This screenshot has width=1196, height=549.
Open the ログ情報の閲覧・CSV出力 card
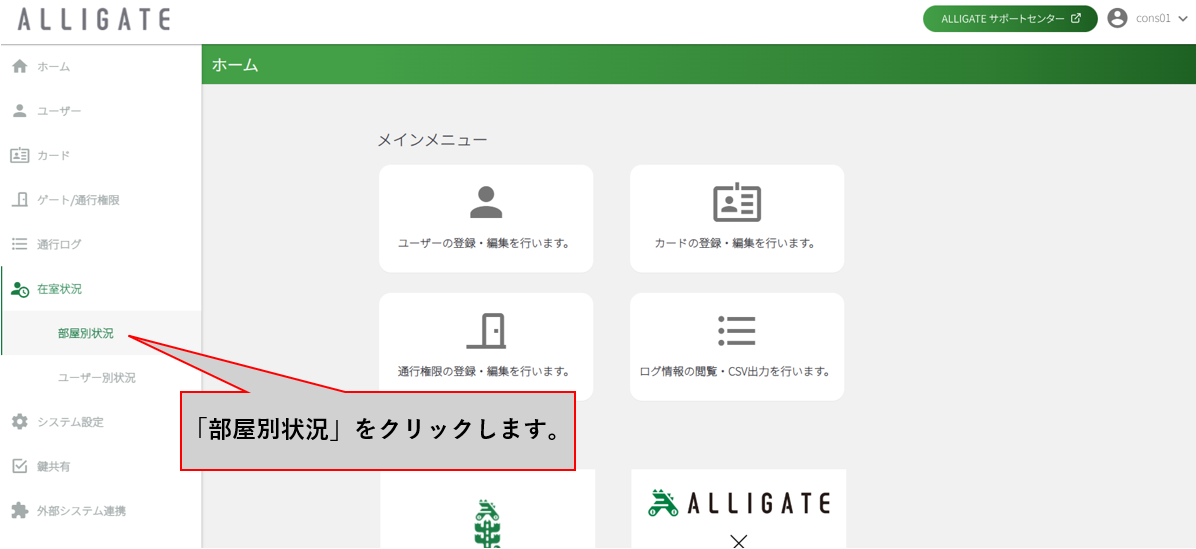pyautogui.click(x=737, y=347)
